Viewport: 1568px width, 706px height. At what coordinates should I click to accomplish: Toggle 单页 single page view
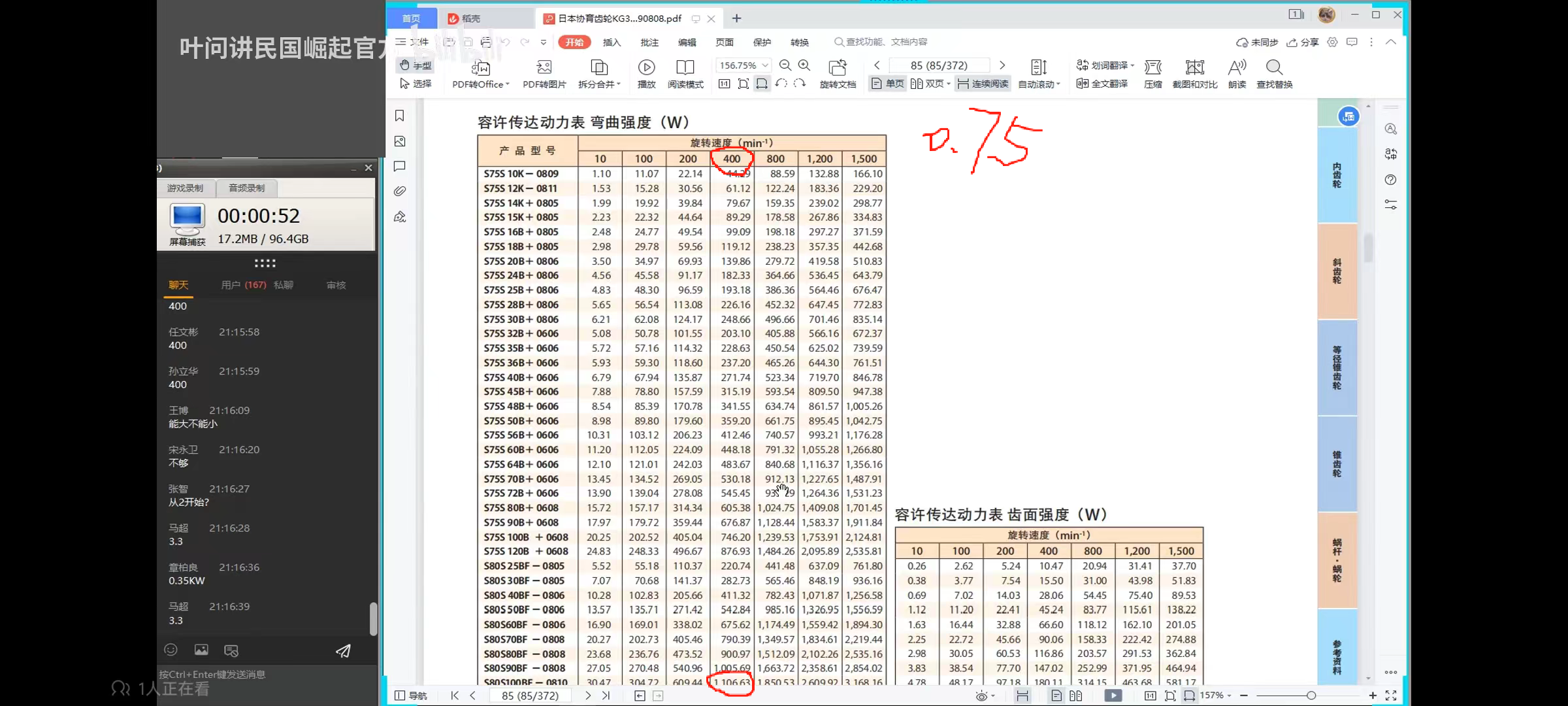tap(887, 84)
